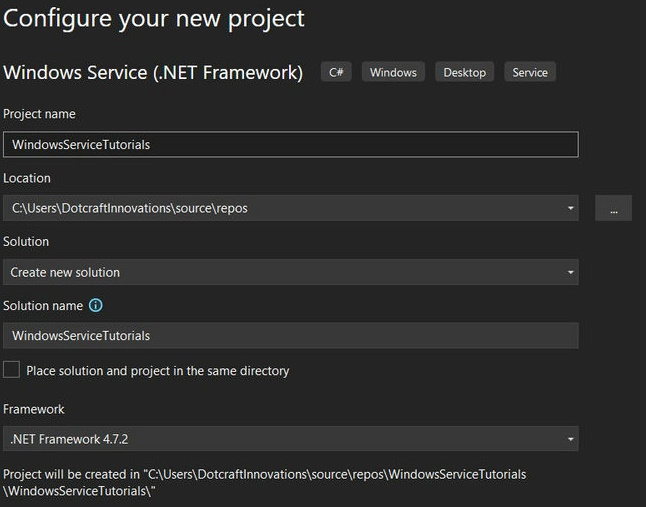Open the Location browse (...) button

click(613, 208)
